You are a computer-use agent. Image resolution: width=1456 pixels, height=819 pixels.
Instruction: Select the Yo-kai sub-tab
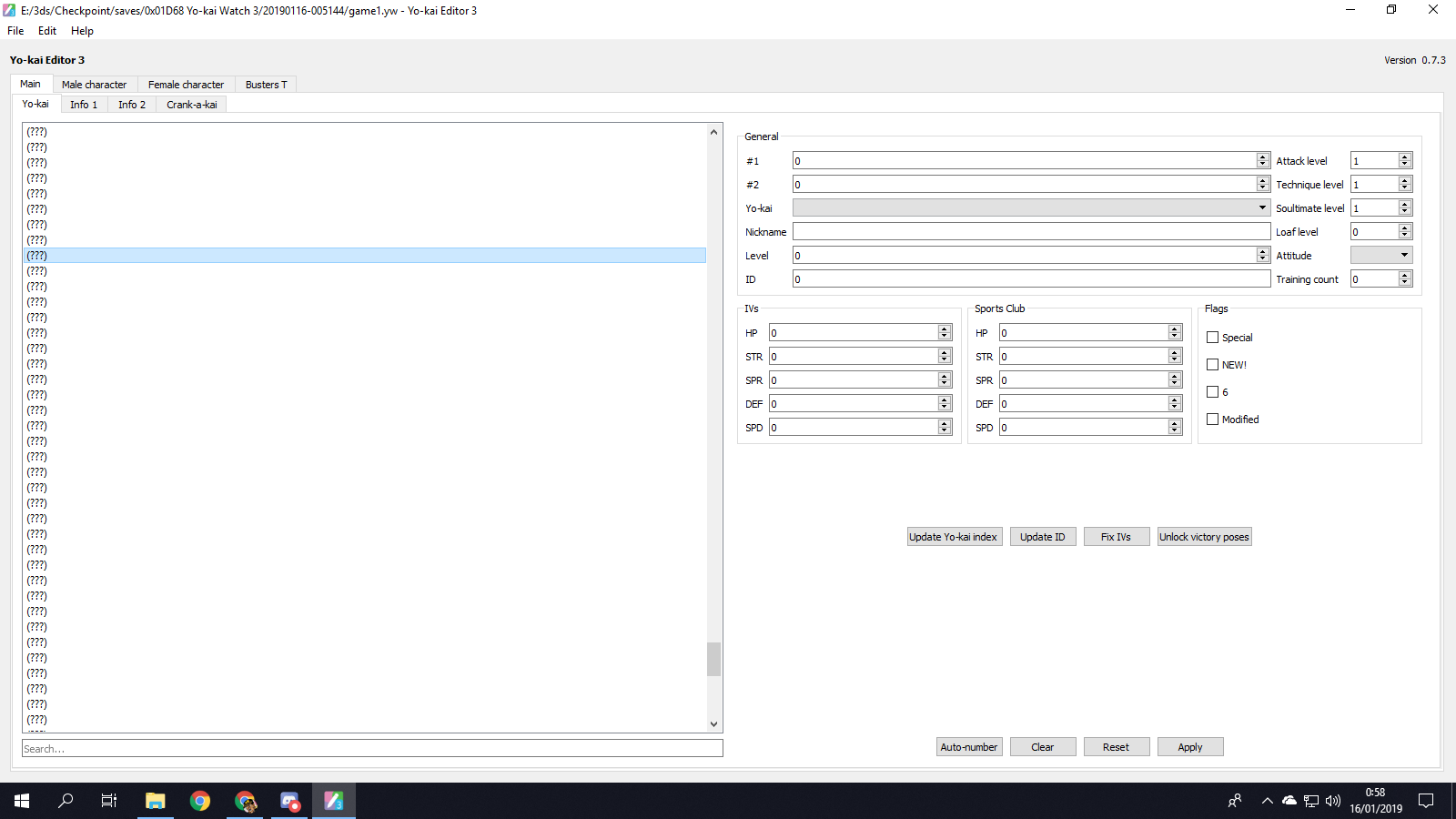point(35,104)
